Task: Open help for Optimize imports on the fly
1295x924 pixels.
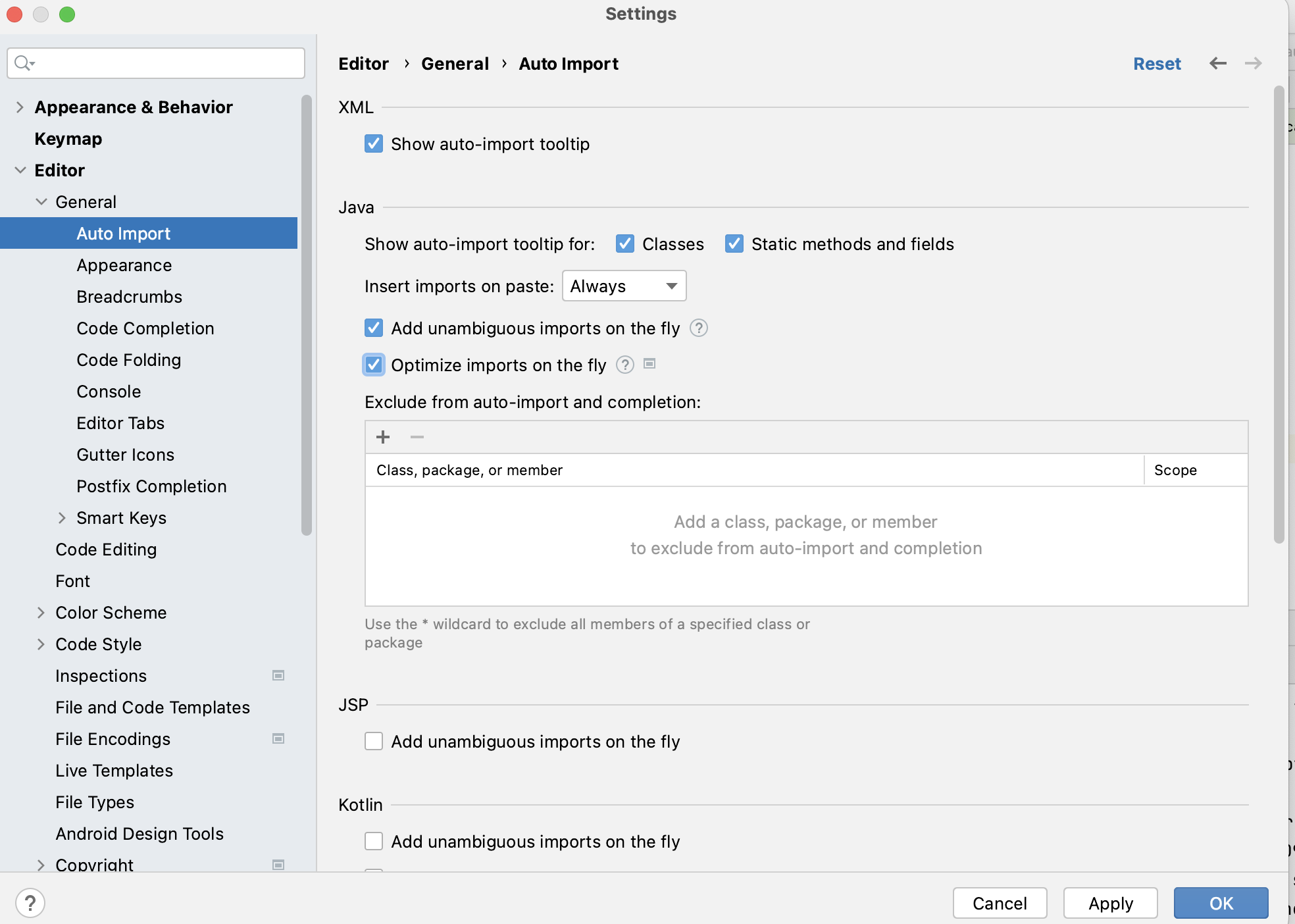Action: tap(624, 365)
